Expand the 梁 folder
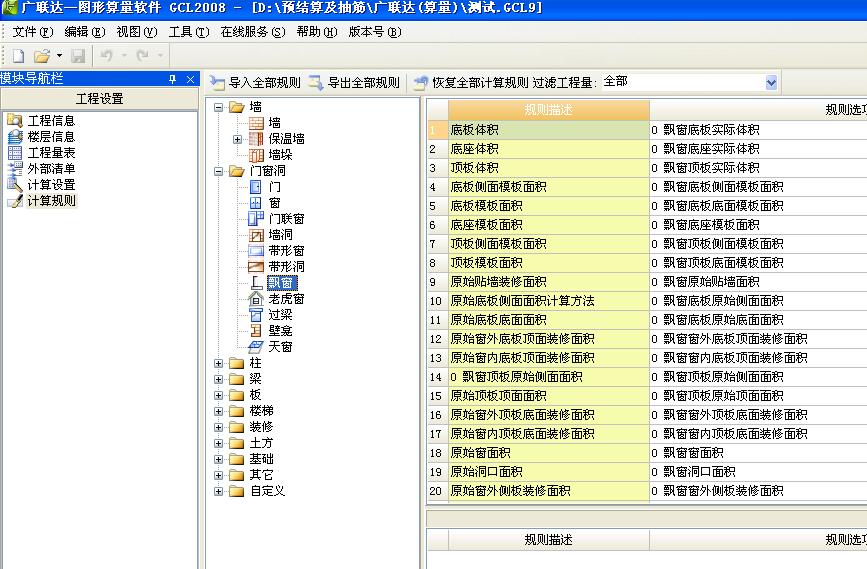The height and width of the screenshot is (569, 867). 219,379
